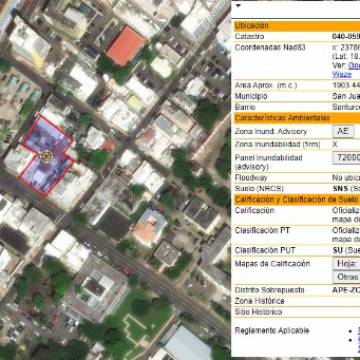Open the Waze link for coordinates
This screenshot has height=360, width=360.
(342, 74)
